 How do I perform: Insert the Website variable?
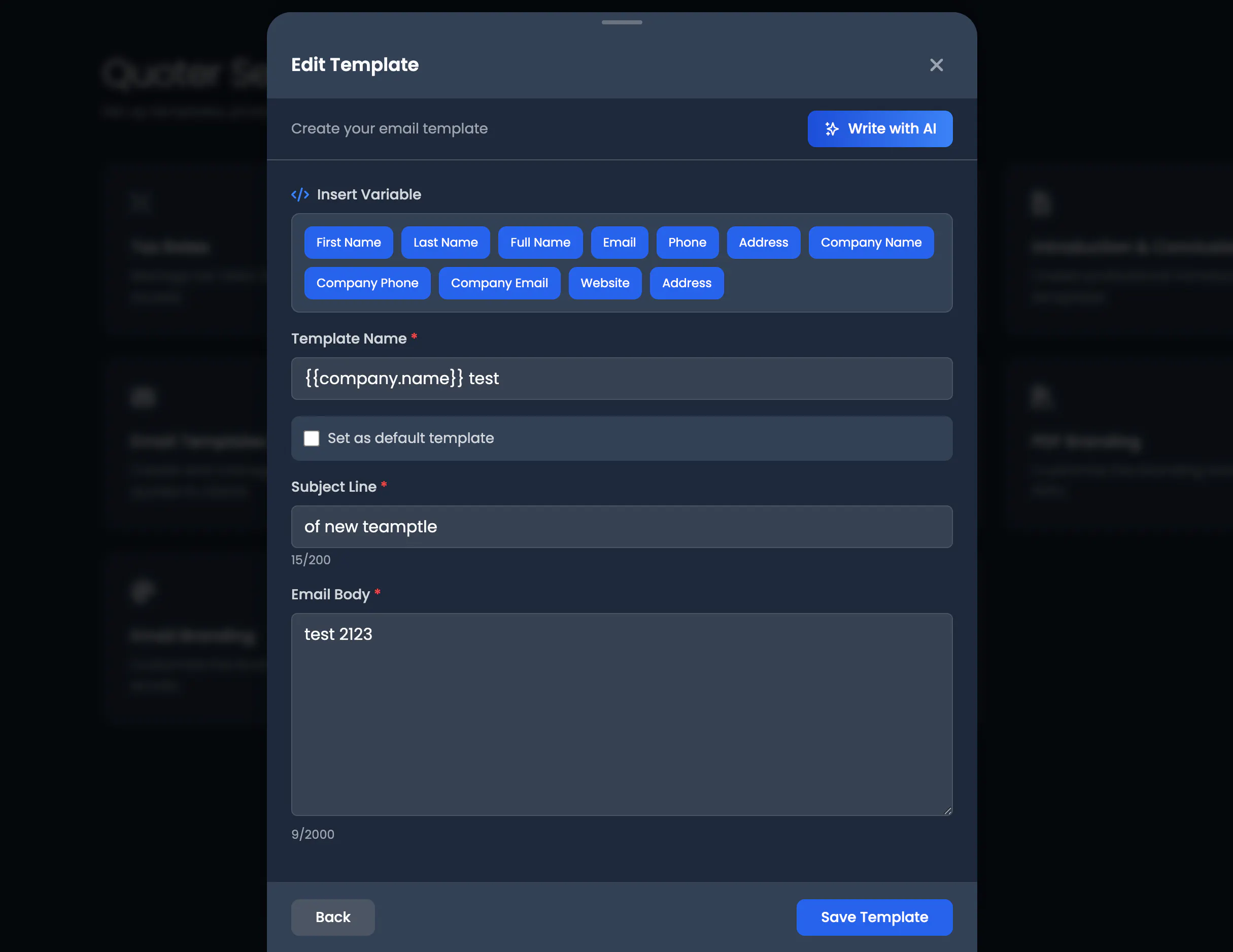(x=605, y=283)
